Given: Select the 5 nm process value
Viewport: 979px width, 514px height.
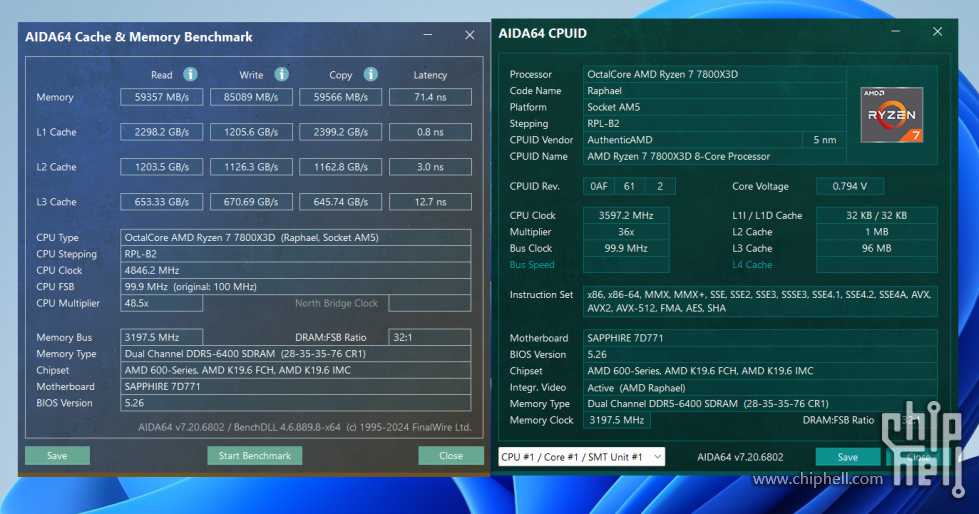Looking at the screenshot, I should click(x=825, y=140).
